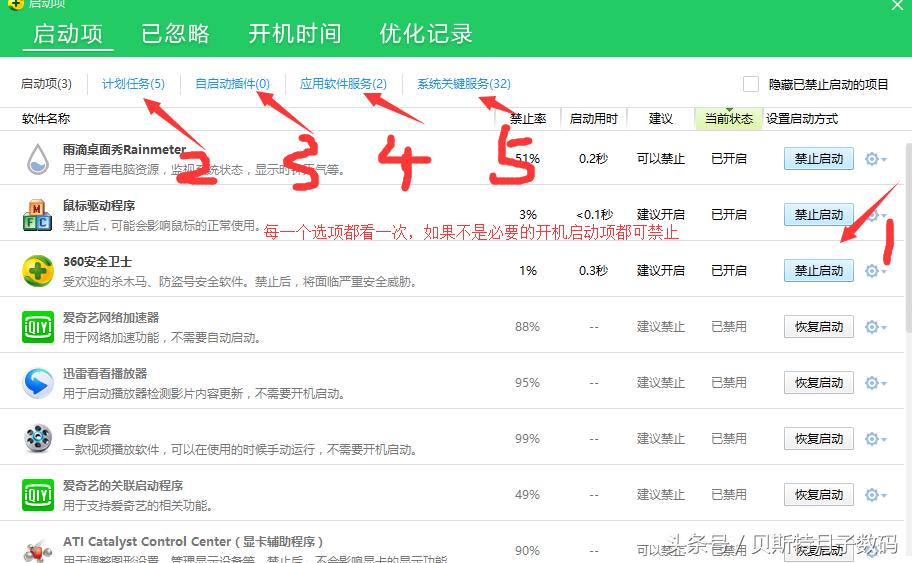Viewport: 912px width, 563px height.
Task: Open gear settings for 雨滴桌面秀Rainmeter row
Action: click(875, 159)
